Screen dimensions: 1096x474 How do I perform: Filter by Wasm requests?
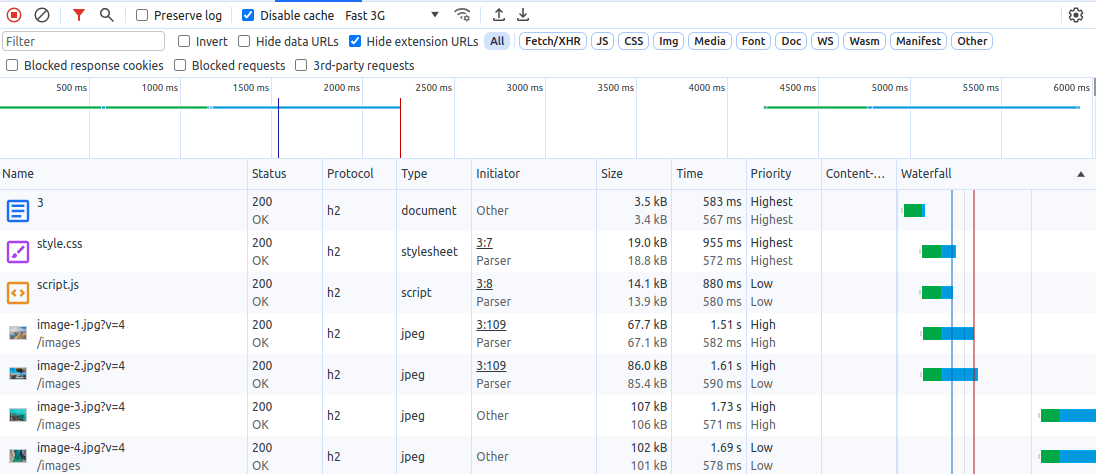[865, 41]
